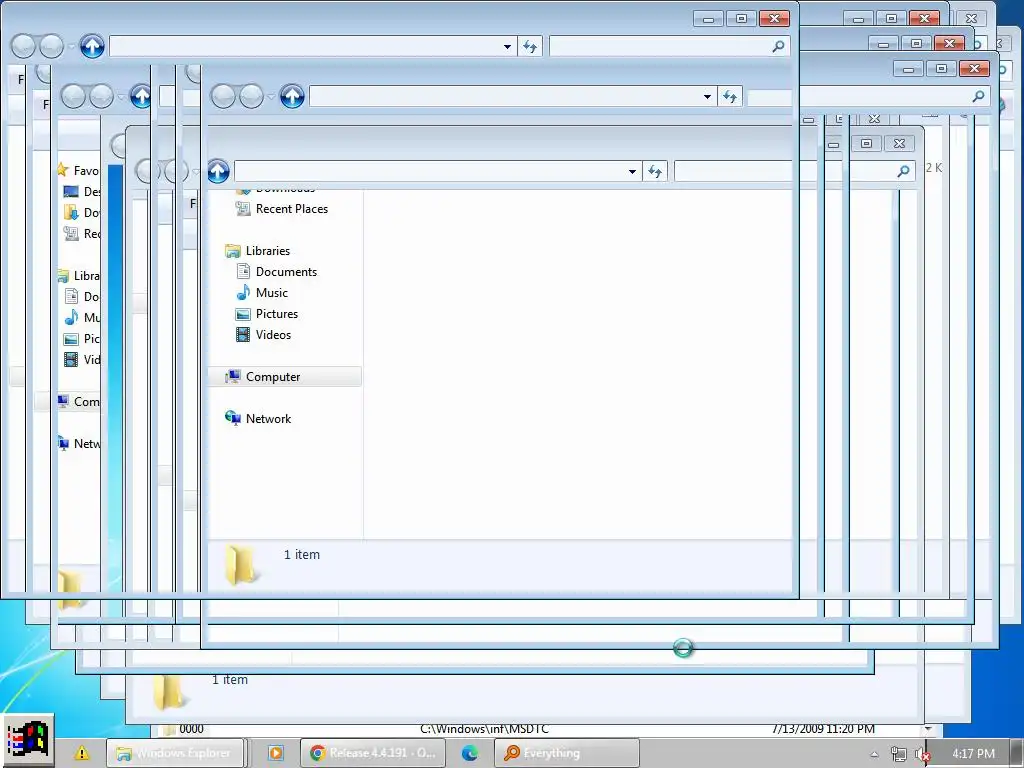Select Libraries in the fully visible navigation pane

(257, 251)
